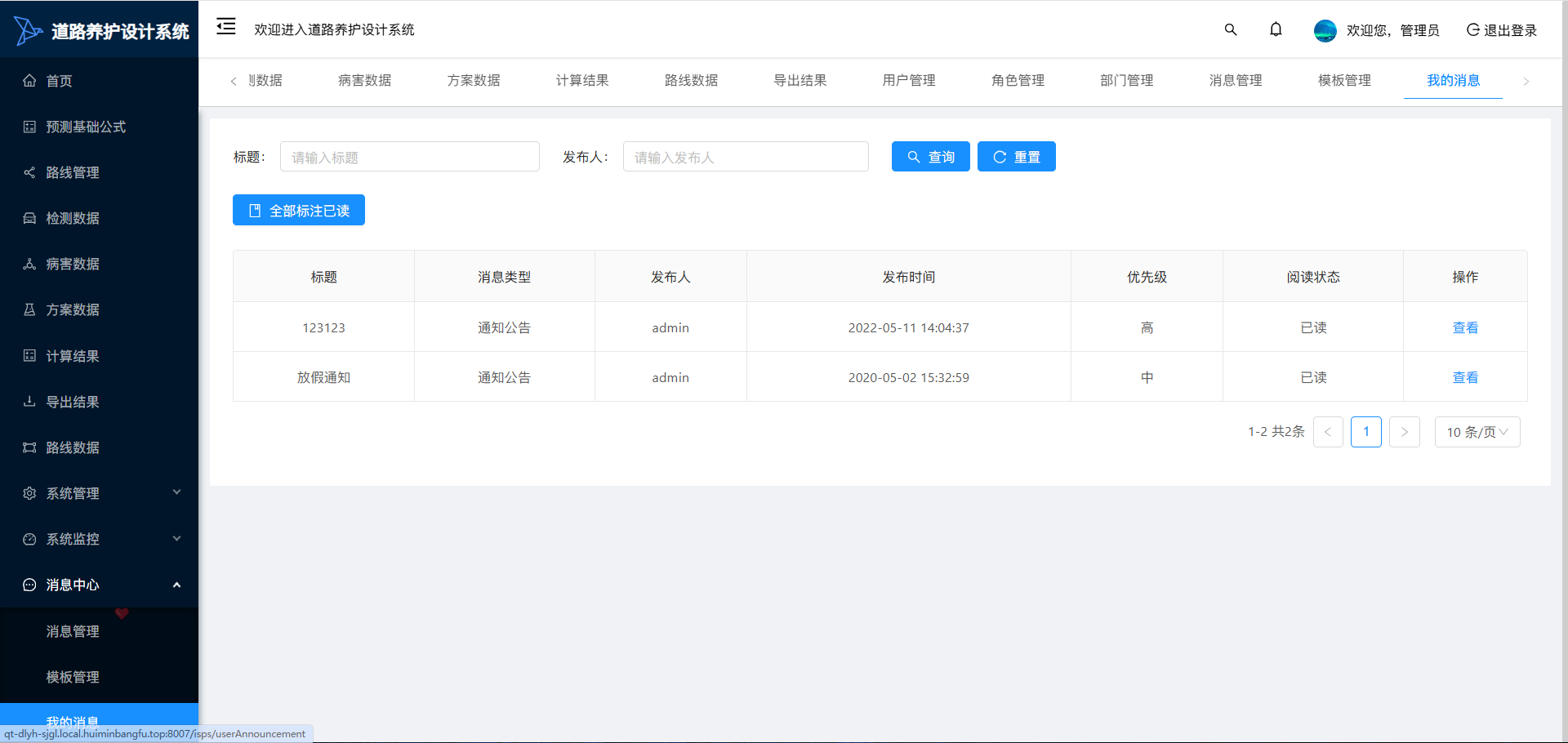1568x743 pixels.
Task: Collapse the 消息中心 submenu arrow
Action: pos(176,585)
